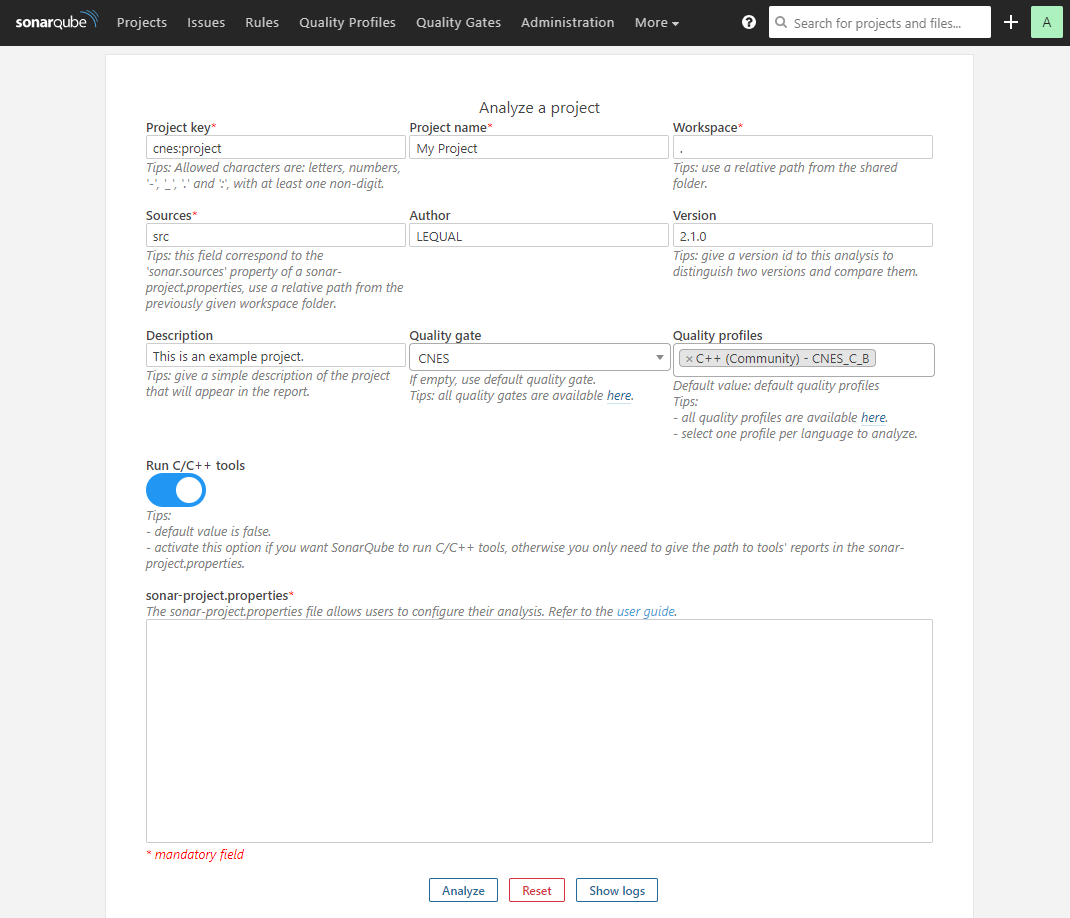The image size is (1070, 918).
Task: Navigate to Quality Gates
Action: pyautogui.click(x=459, y=23)
